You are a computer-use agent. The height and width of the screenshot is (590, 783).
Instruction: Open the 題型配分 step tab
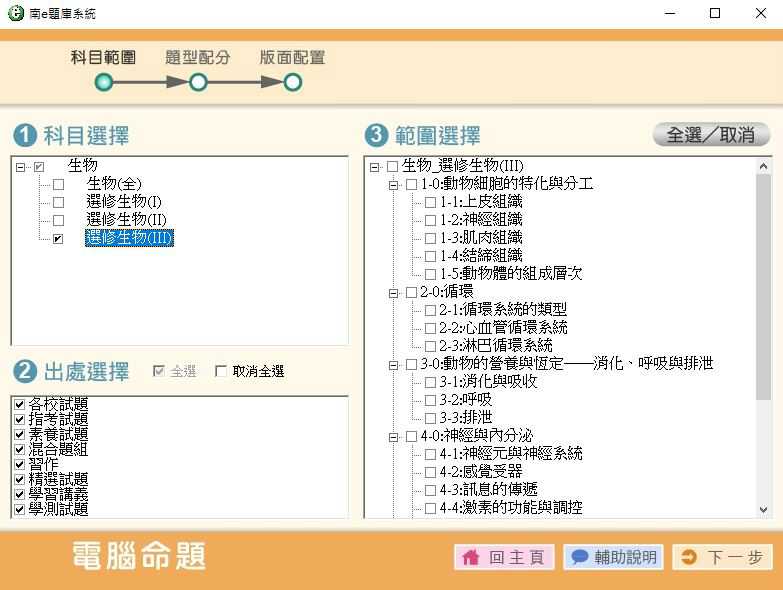(x=198, y=57)
